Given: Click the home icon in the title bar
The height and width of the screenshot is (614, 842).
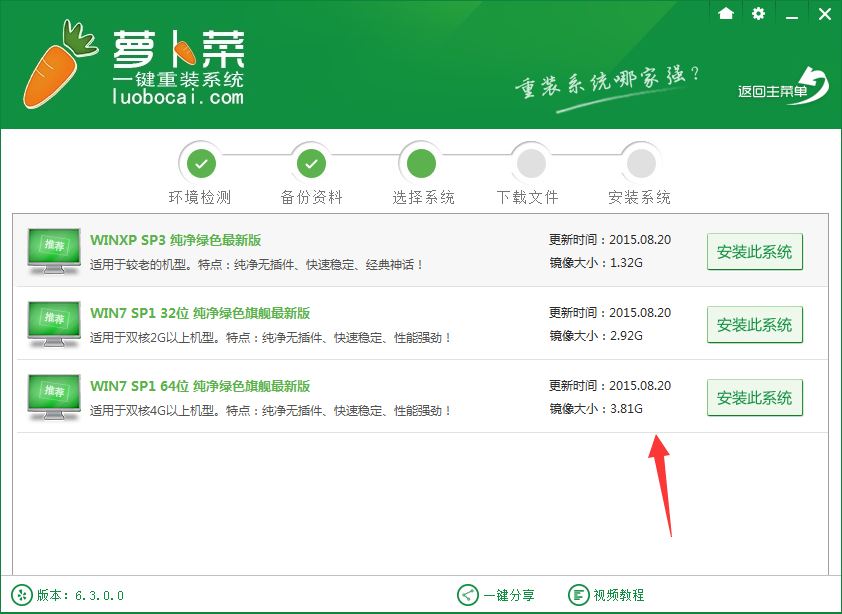Looking at the screenshot, I should click(725, 14).
